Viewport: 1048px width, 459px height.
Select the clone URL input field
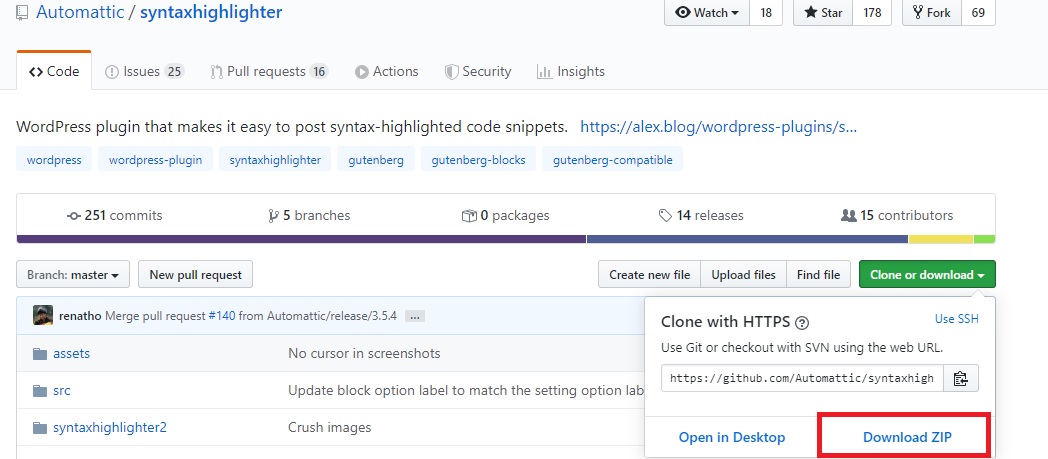point(802,378)
